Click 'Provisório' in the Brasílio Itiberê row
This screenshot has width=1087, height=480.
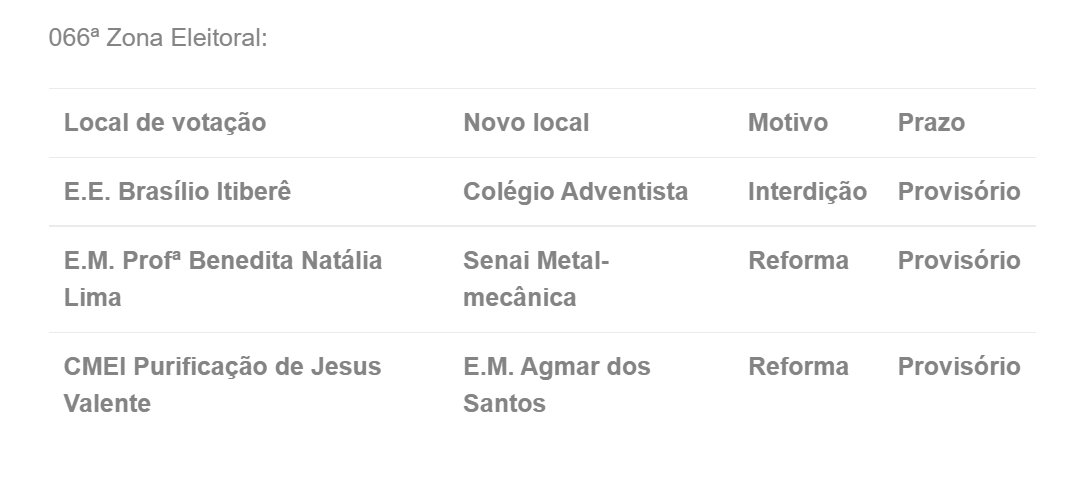coord(959,191)
